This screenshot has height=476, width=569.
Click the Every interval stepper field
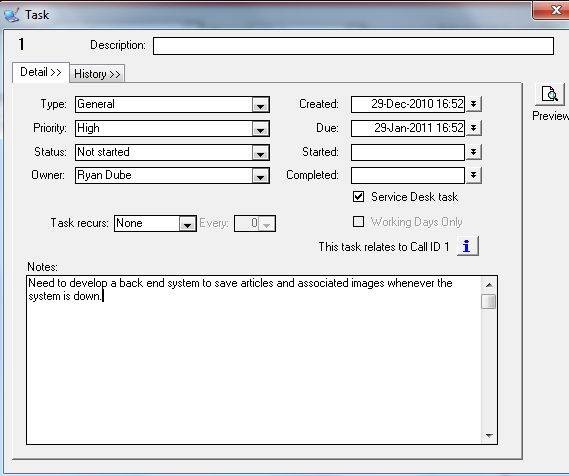click(255, 223)
